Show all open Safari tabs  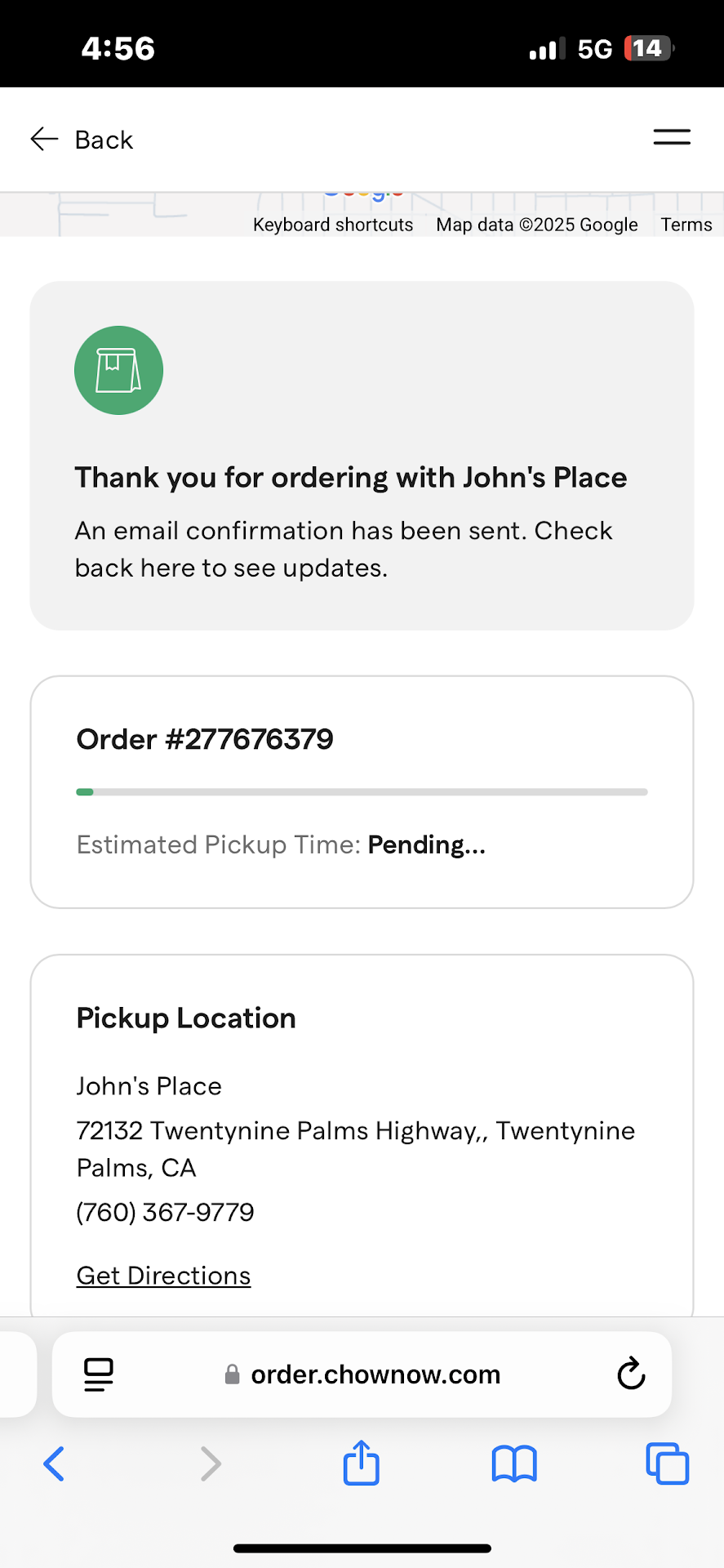[667, 1463]
